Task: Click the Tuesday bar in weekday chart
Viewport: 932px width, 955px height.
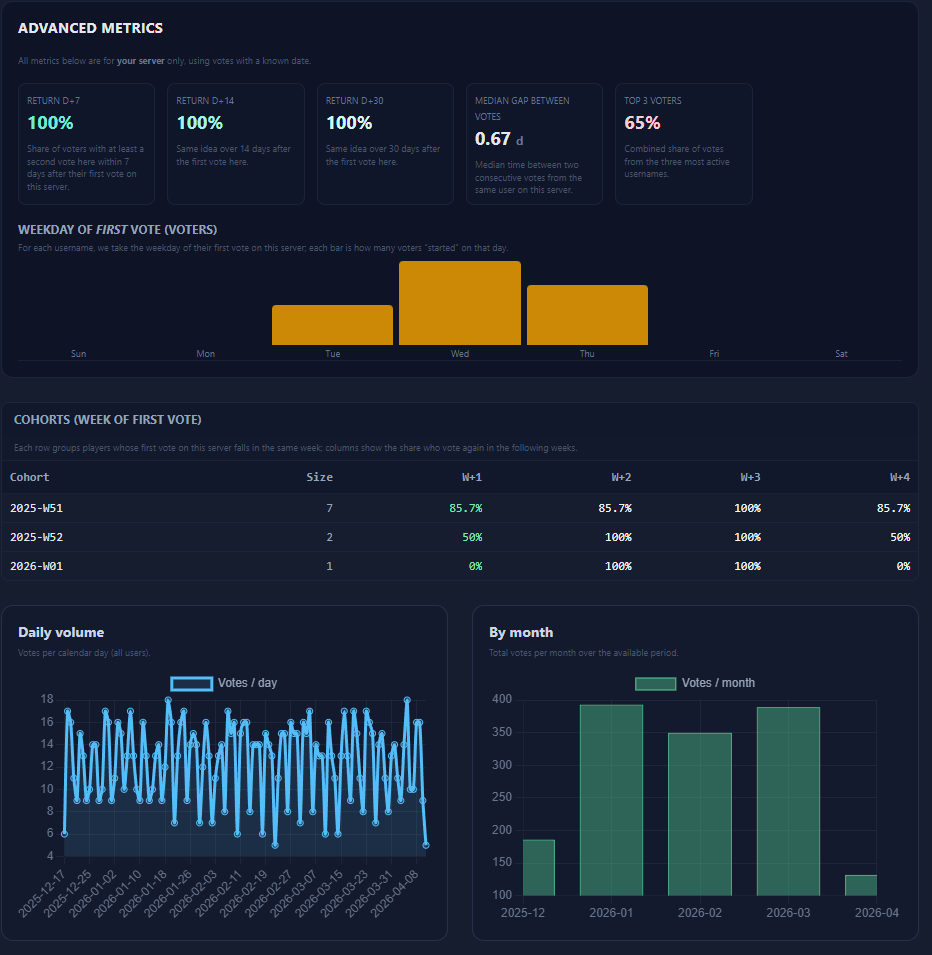Action: [332, 325]
